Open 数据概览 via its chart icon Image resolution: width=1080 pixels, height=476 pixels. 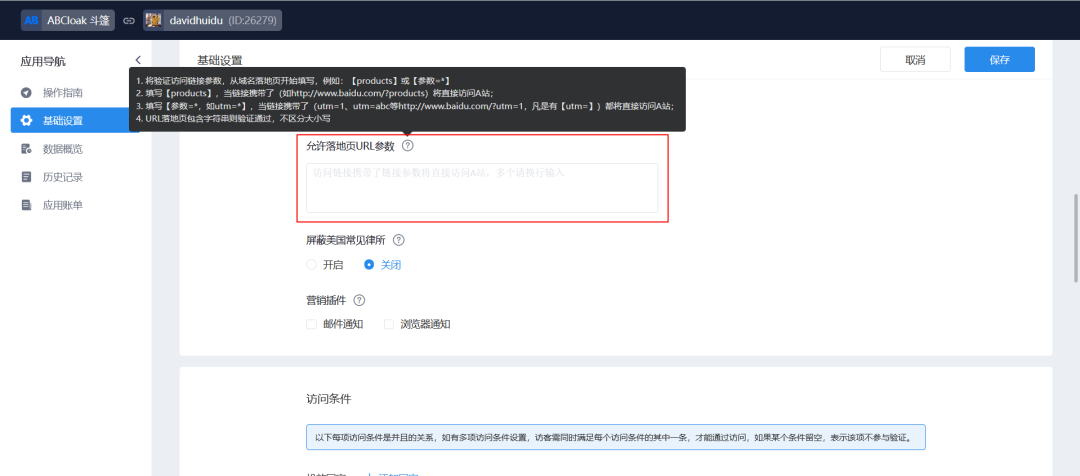[x=26, y=149]
